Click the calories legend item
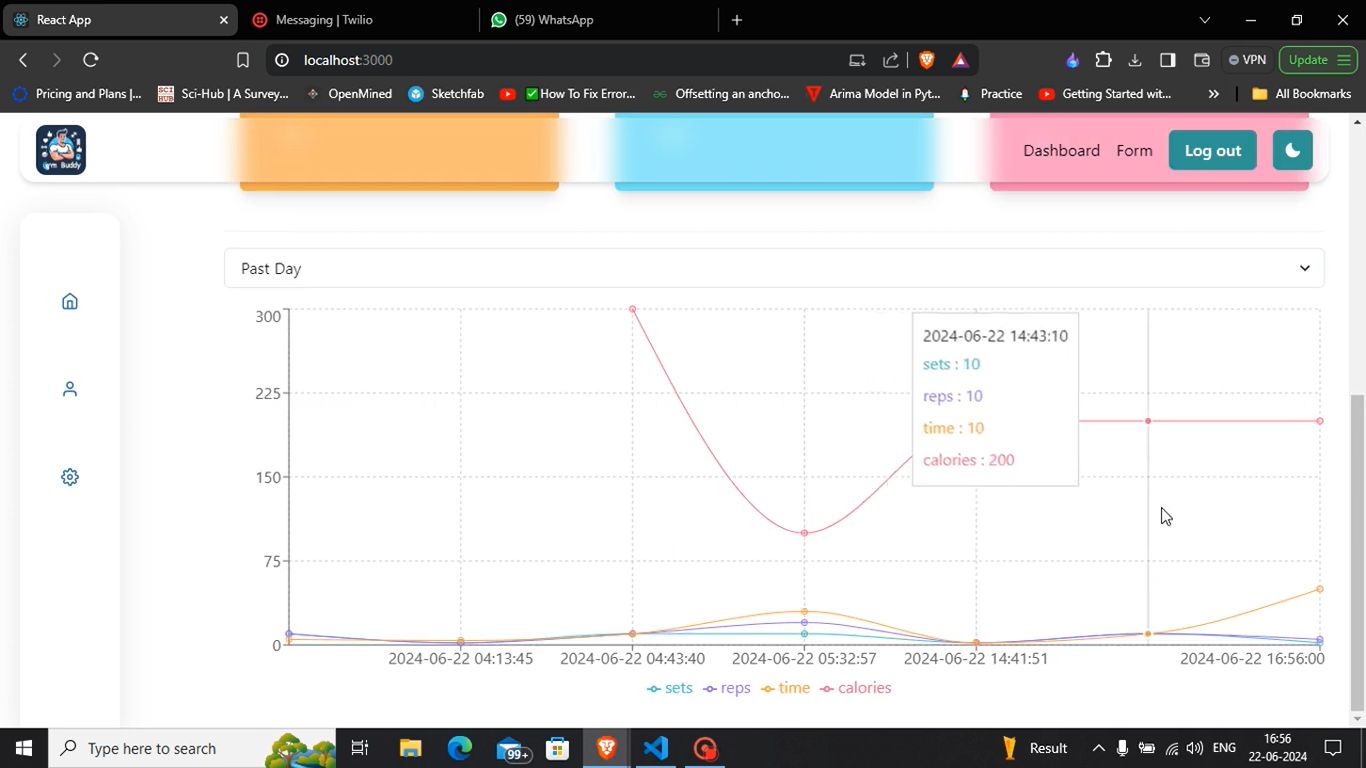 click(x=856, y=688)
